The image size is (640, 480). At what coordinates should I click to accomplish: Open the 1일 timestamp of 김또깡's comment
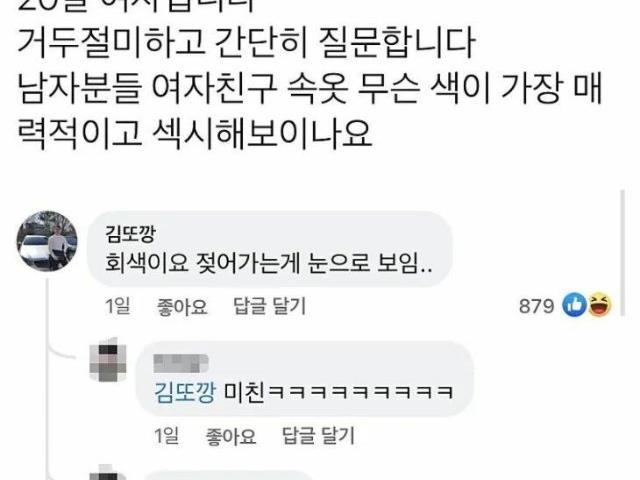pos(118,306)
